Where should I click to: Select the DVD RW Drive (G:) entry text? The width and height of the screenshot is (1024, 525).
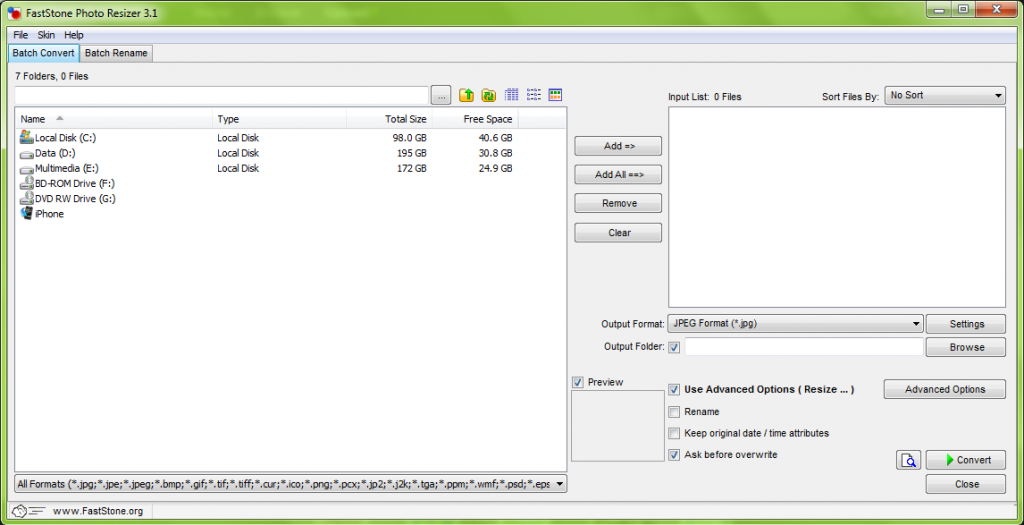coord(75,199)
